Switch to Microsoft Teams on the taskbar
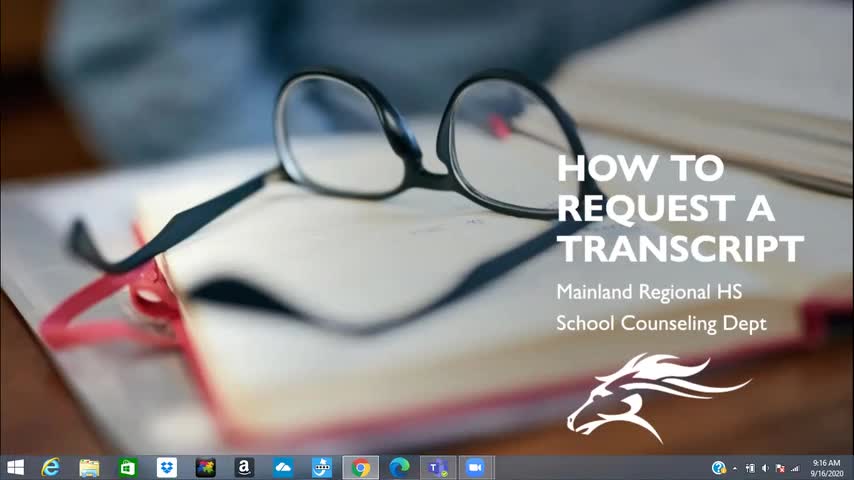The height and width of the screenshot is (480, 854). tap(438, 467)
